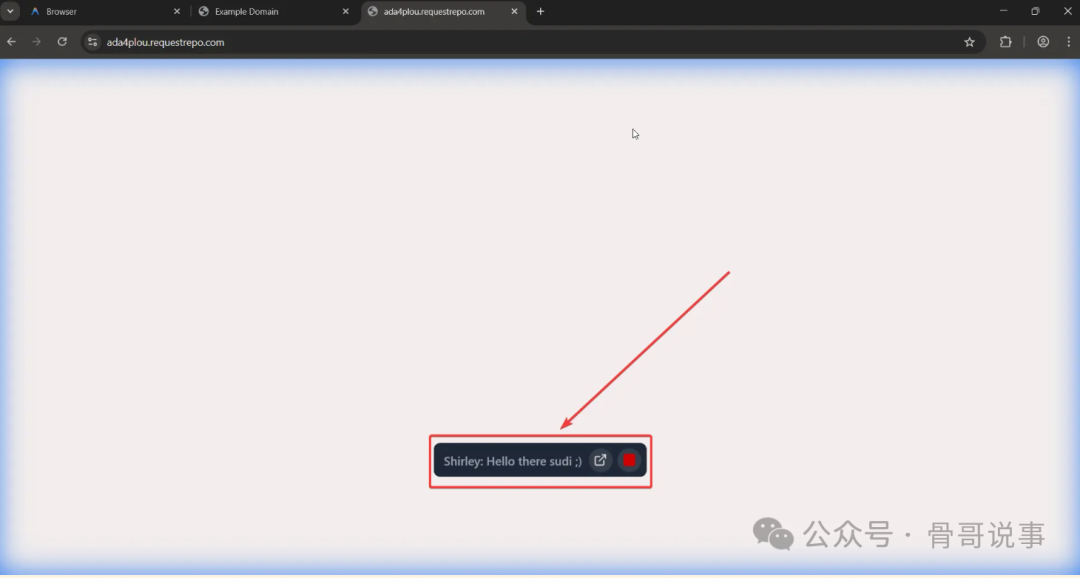Open the browser profile account icon
This screenshot has height=578, width=1080.
click(1043, 42)
